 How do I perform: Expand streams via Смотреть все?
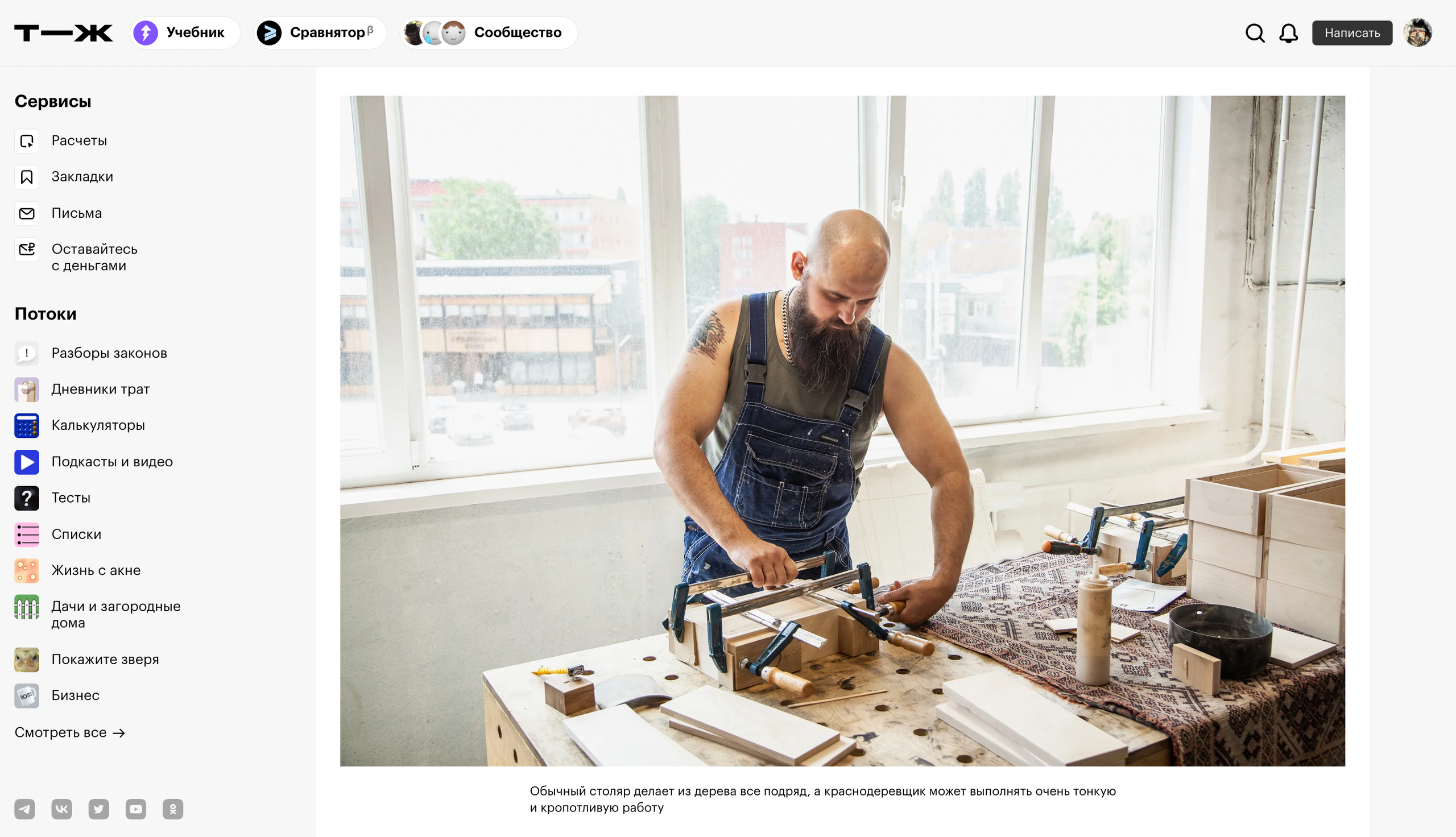(70, 732)
